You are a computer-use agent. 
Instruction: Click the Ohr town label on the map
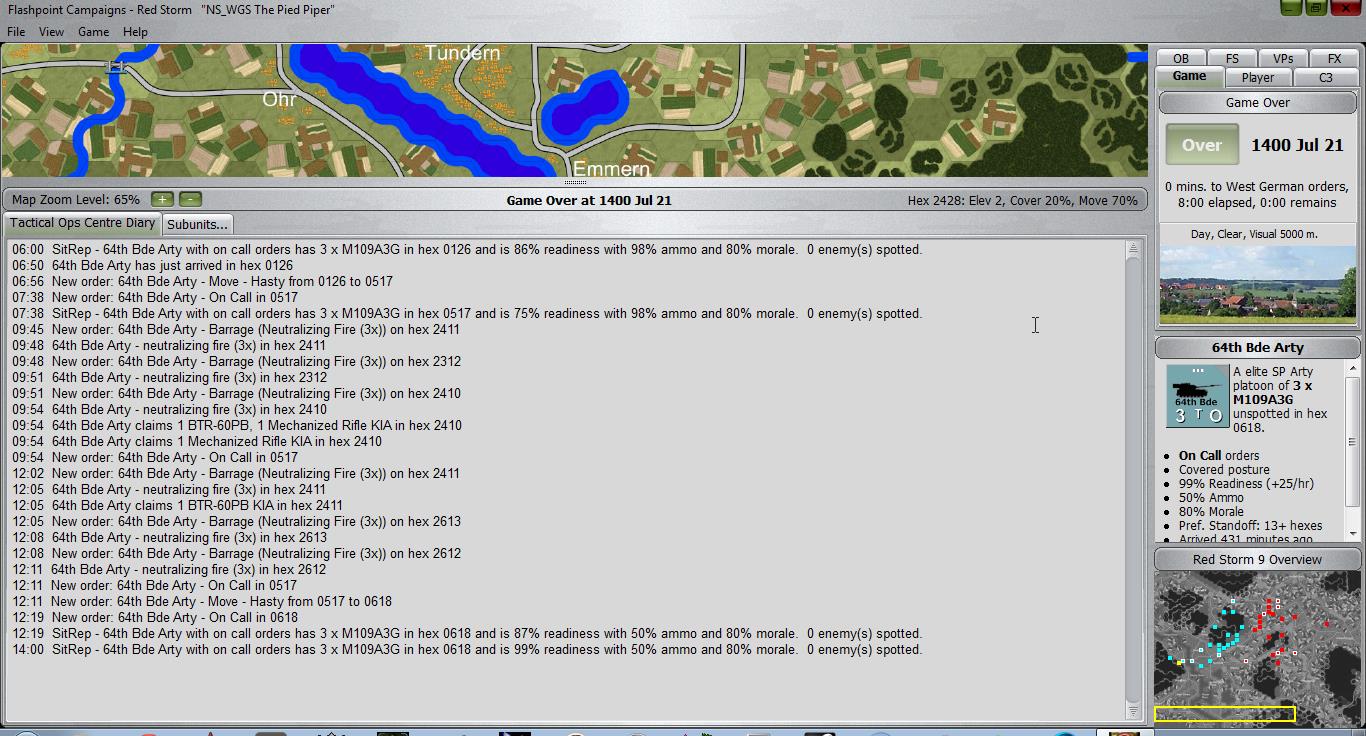[279, 99]
